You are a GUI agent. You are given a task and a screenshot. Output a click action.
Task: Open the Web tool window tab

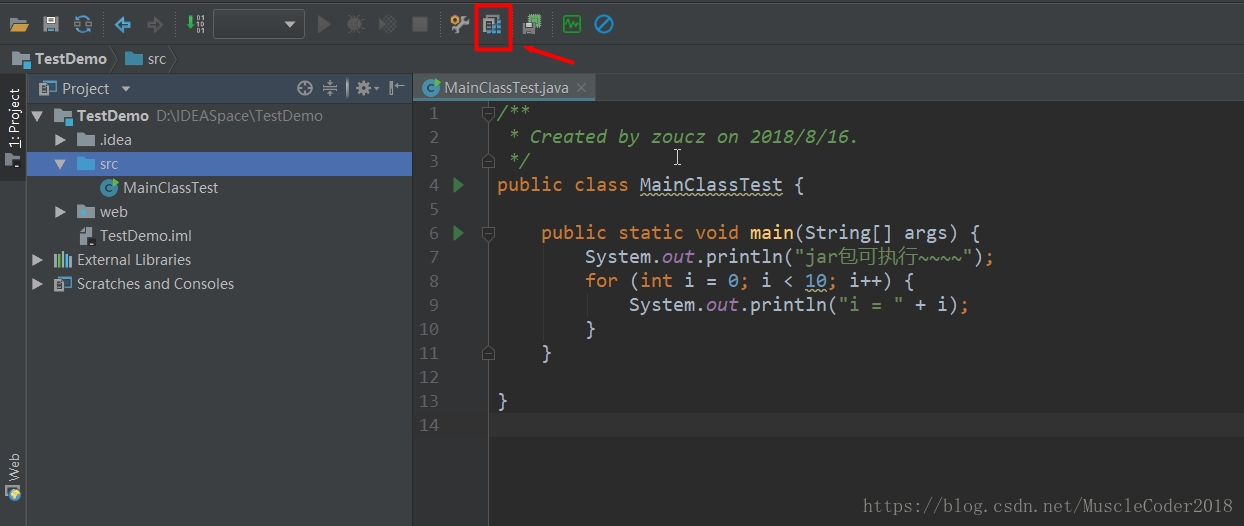[x=13, y=477]
